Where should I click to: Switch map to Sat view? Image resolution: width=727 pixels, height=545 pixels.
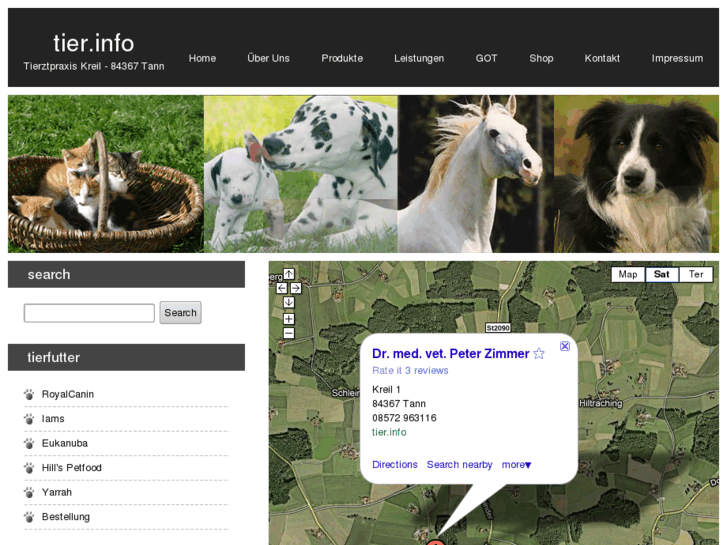pyautogui.click(x=662, y=274)
